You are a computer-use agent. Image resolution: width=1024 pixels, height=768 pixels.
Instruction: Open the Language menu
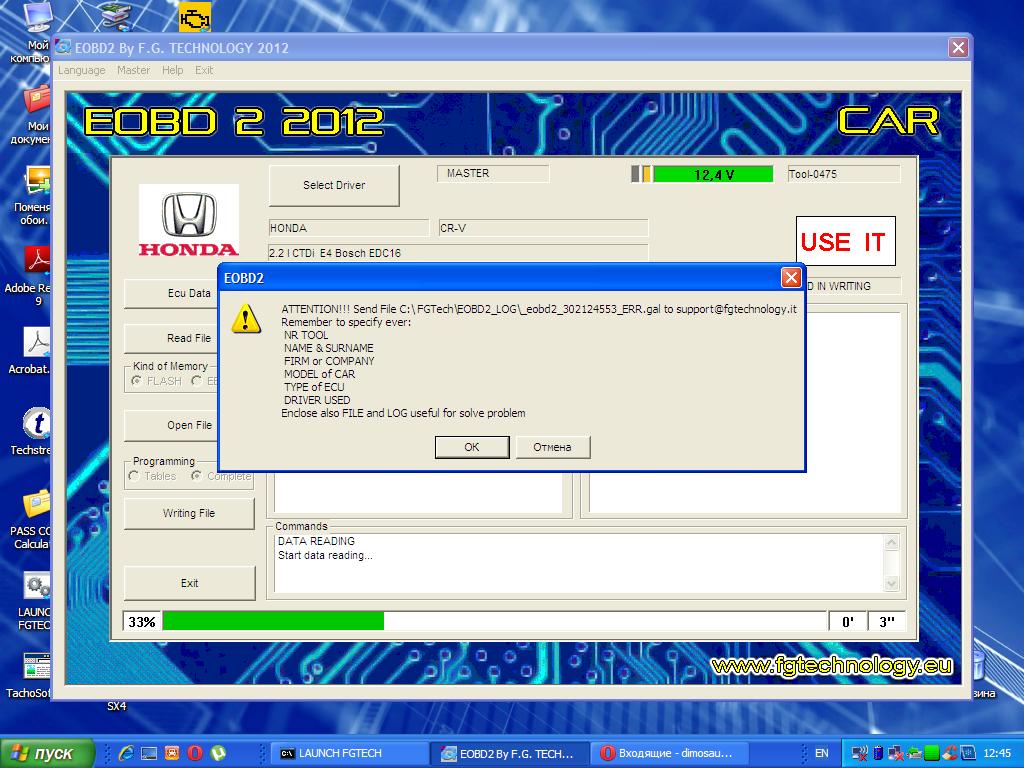[82, 70]
